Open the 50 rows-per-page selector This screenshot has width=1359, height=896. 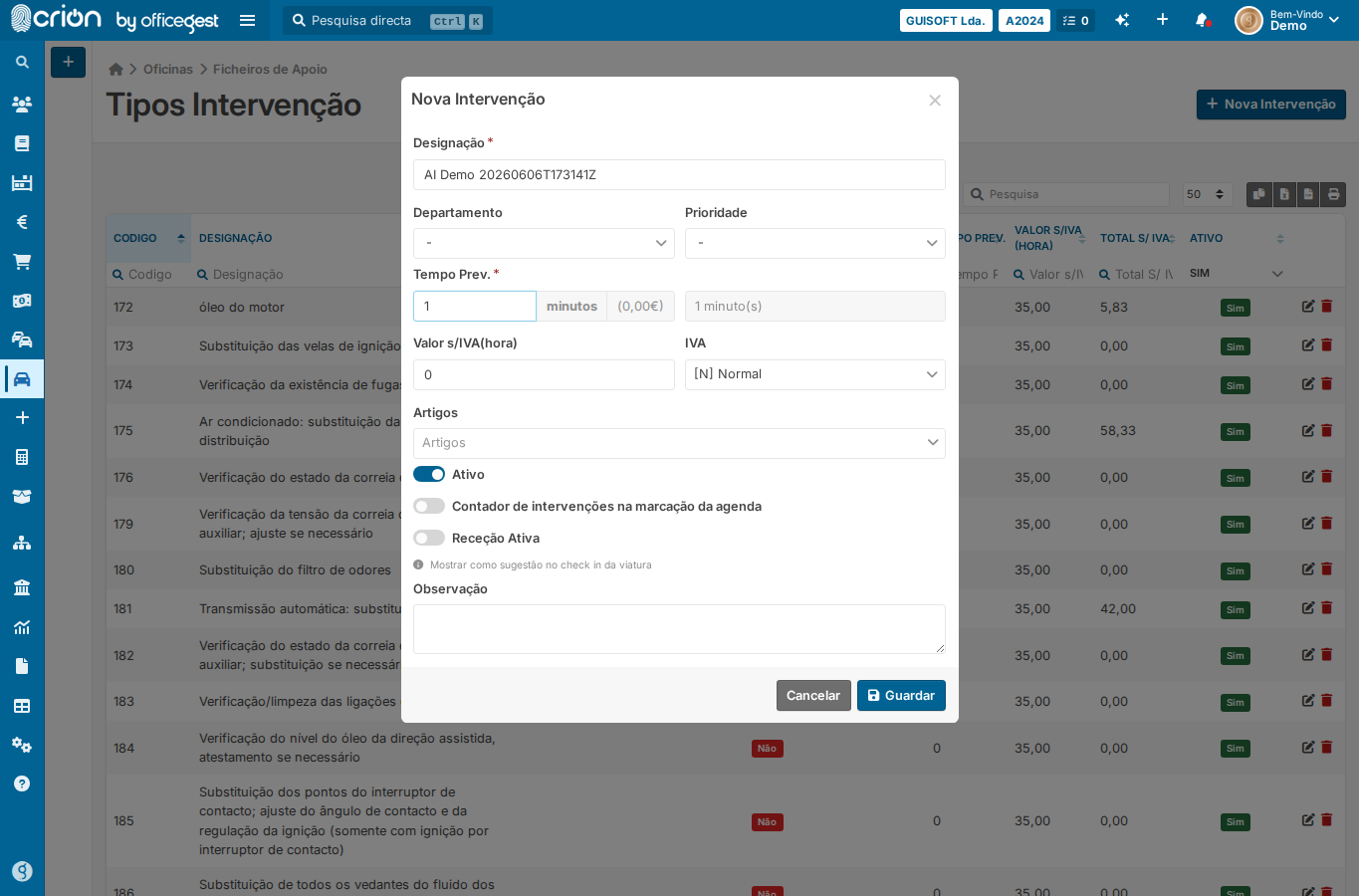[1208, 194]
